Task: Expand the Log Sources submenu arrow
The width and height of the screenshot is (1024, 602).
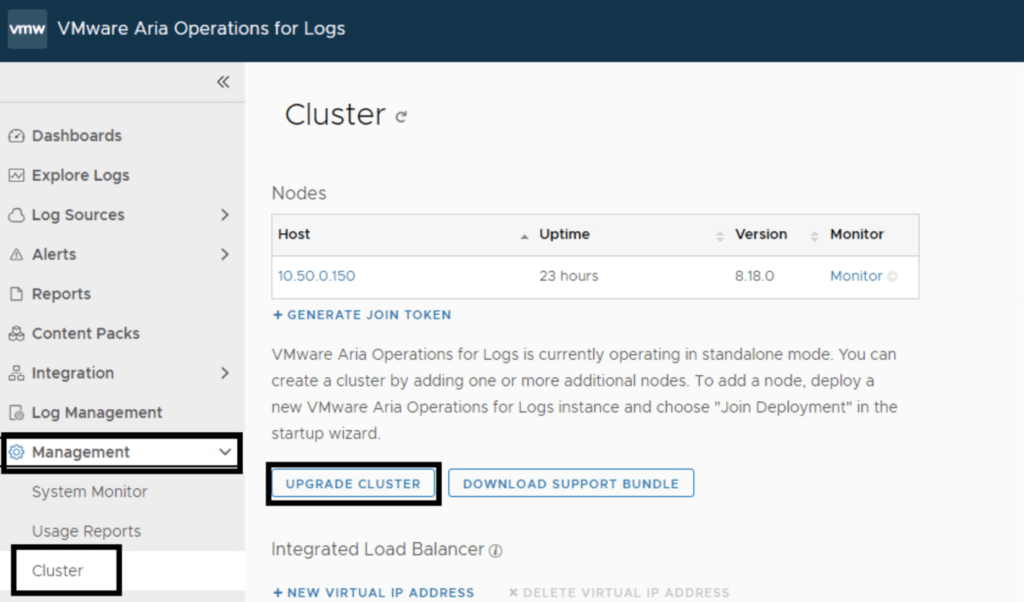Action: click(224, 215)
